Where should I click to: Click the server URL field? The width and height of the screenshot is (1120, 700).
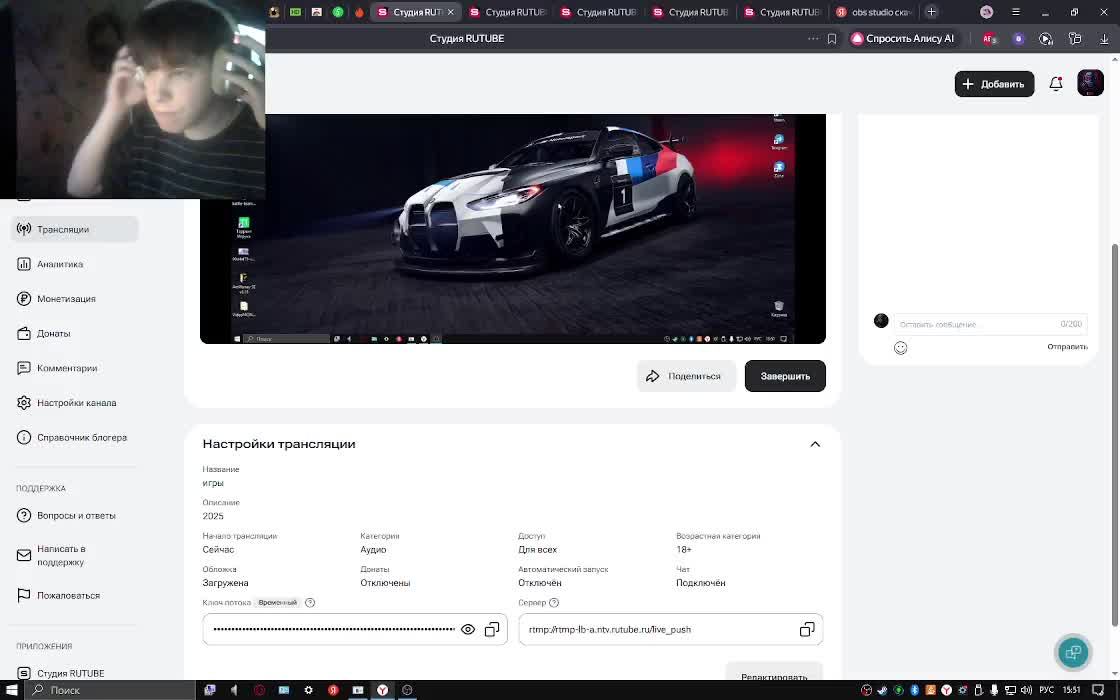point(671,629)
